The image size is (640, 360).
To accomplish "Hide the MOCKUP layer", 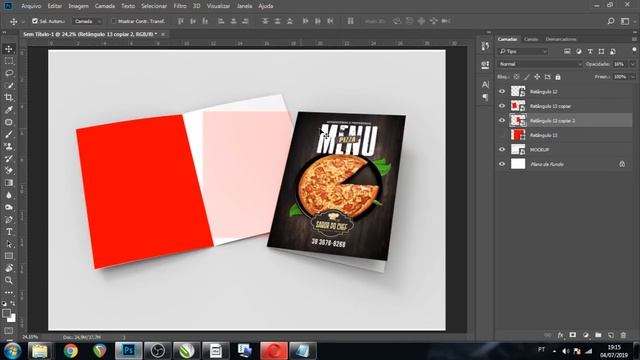I will click(502, 149).
